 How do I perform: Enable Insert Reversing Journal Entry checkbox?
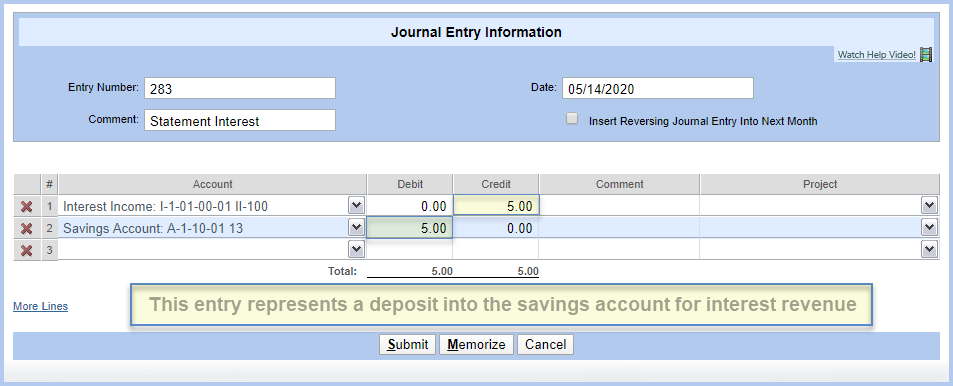point(572,119)
